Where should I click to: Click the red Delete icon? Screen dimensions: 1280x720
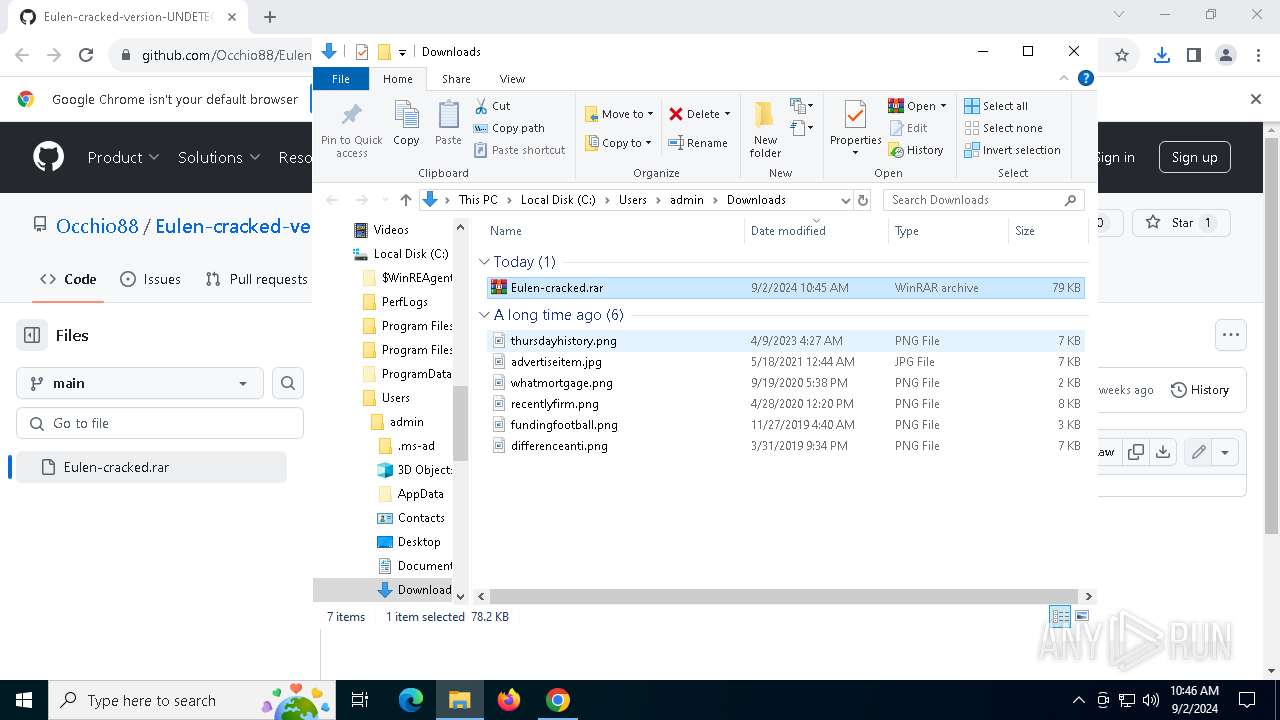point(676,114)
